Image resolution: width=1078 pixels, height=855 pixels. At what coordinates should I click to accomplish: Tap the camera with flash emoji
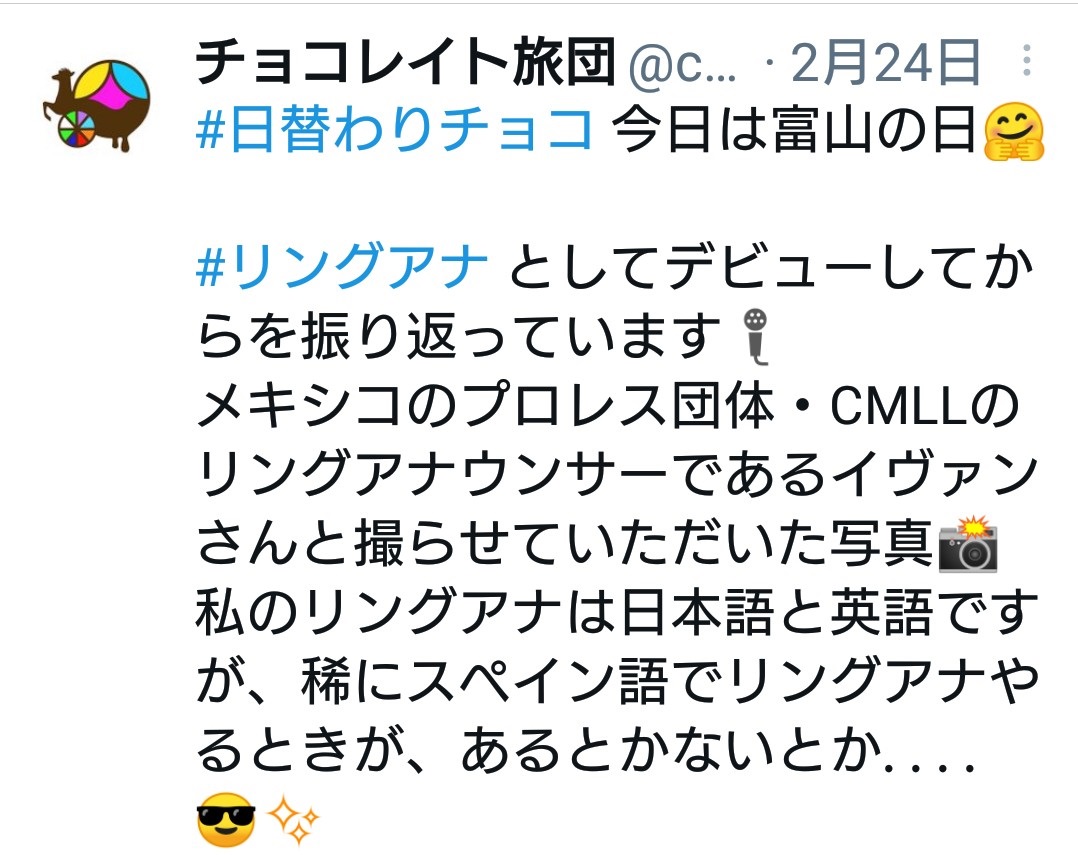968,543
